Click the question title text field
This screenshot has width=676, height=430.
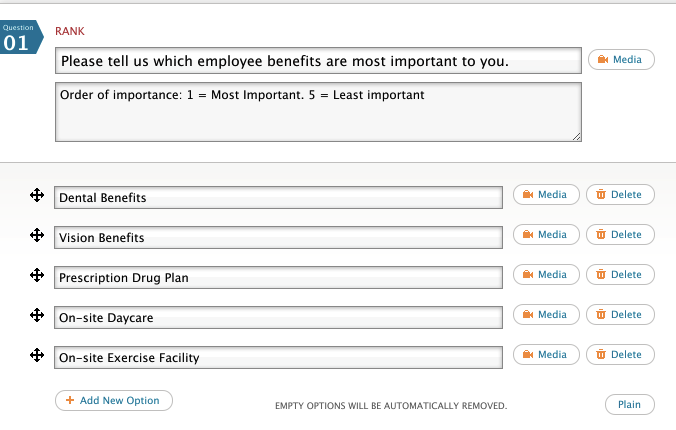[318, 61]
